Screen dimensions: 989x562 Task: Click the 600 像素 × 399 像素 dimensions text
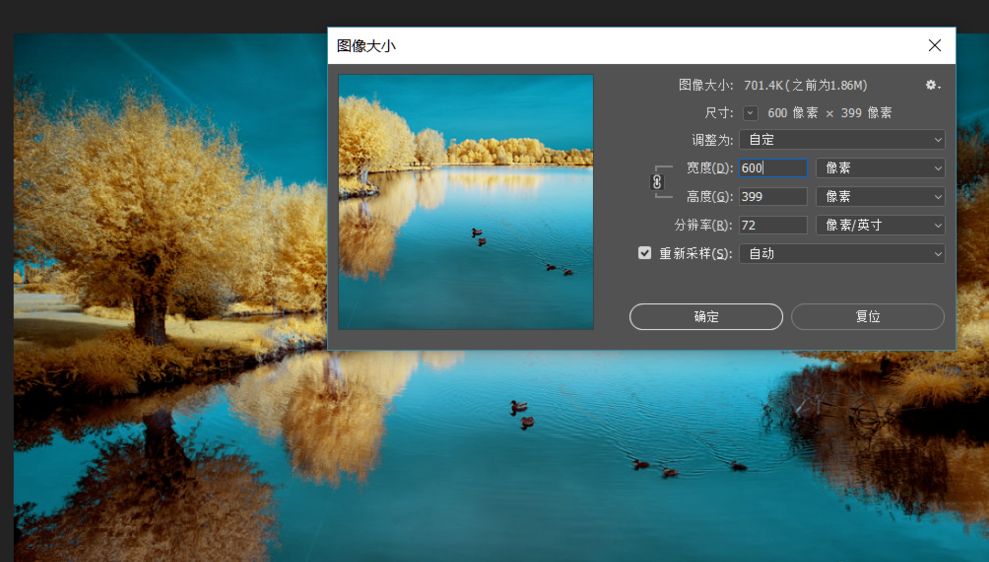click(x=829, y=113)
